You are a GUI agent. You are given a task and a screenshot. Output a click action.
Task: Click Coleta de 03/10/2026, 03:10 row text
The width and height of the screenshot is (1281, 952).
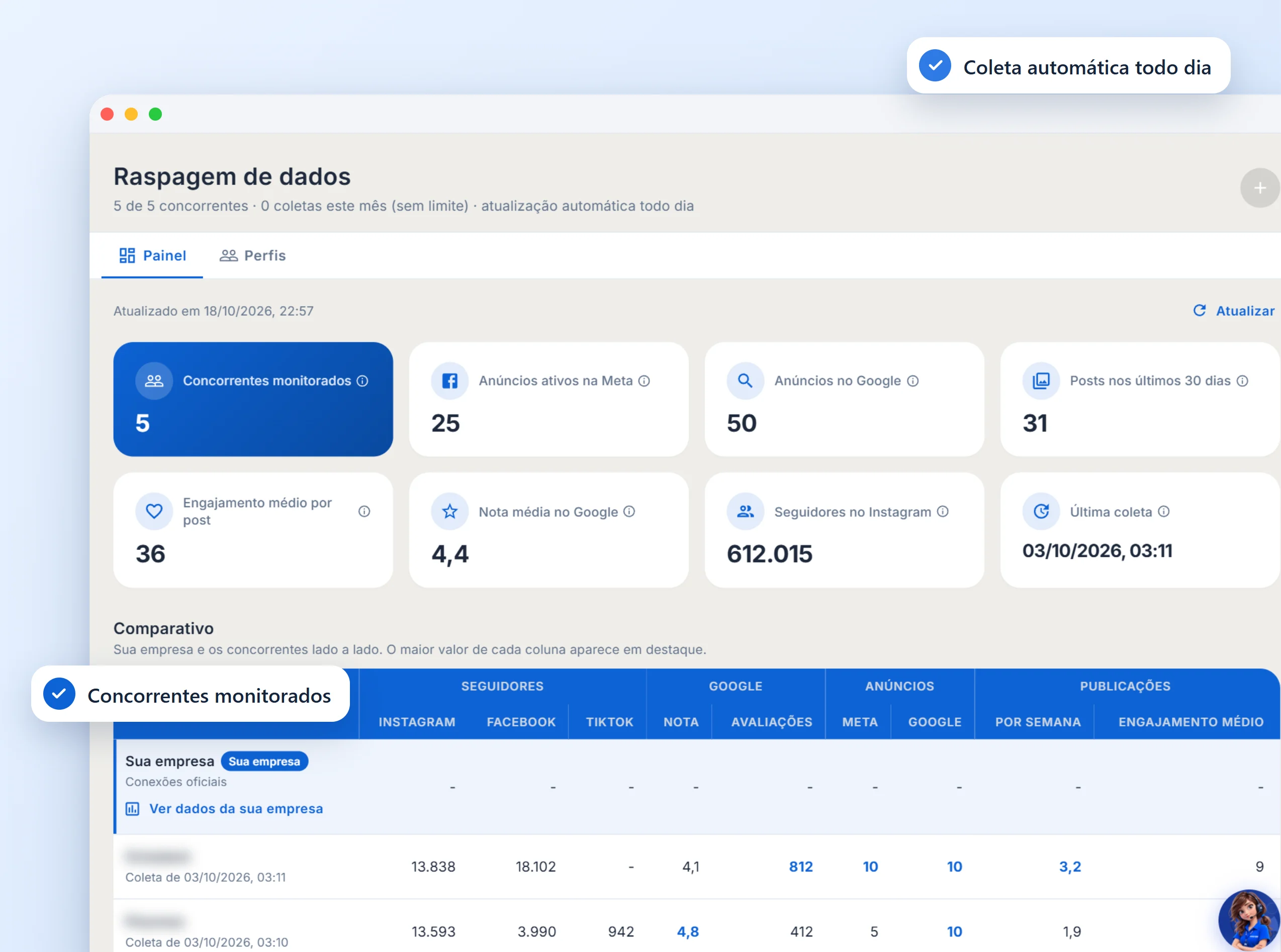click(x=206, y=942)
